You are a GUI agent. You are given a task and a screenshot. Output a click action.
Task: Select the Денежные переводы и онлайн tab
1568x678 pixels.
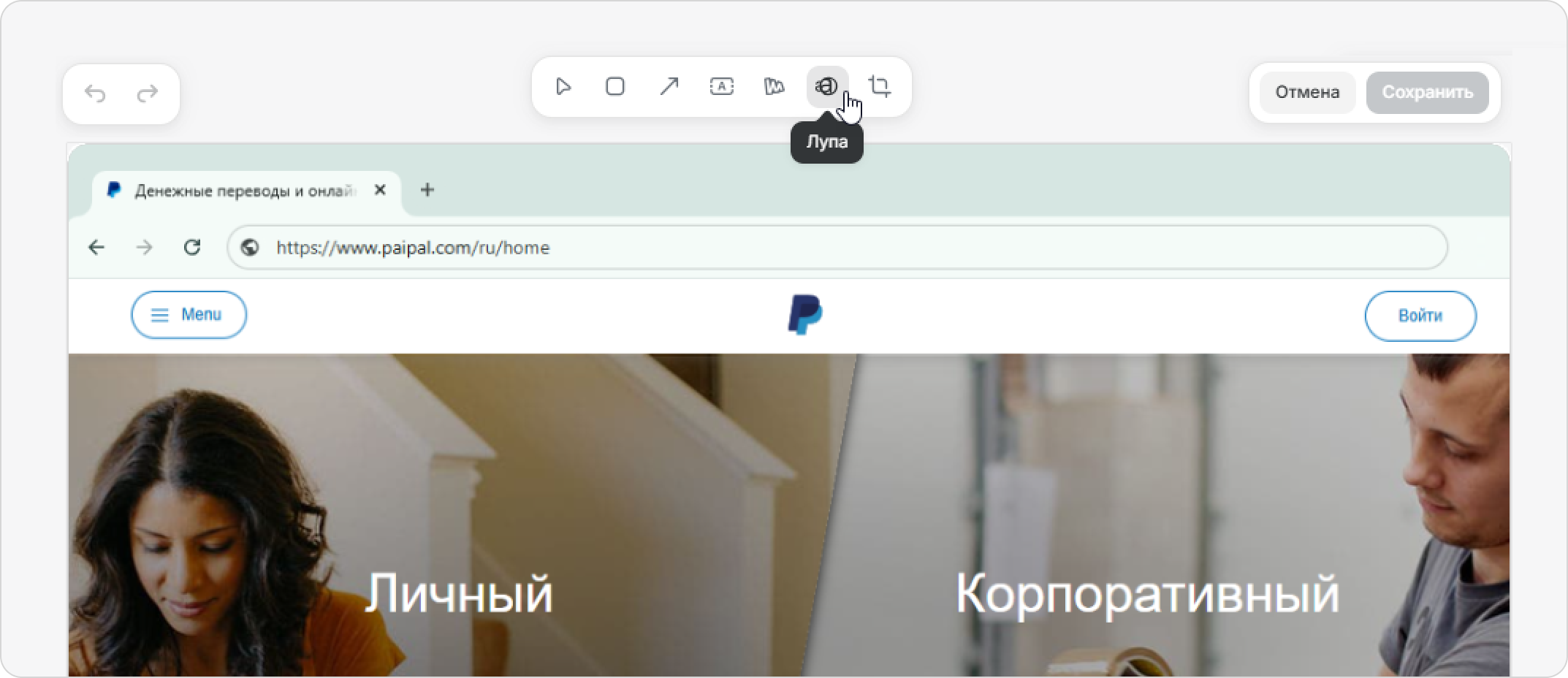(x=247, y=192)
